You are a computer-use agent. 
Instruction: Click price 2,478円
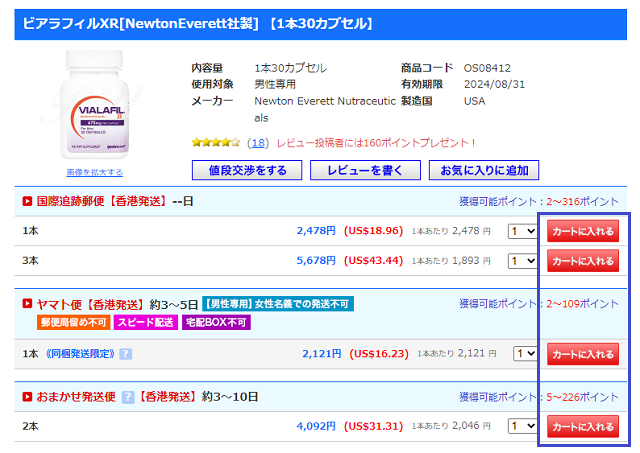coord(316,231)
